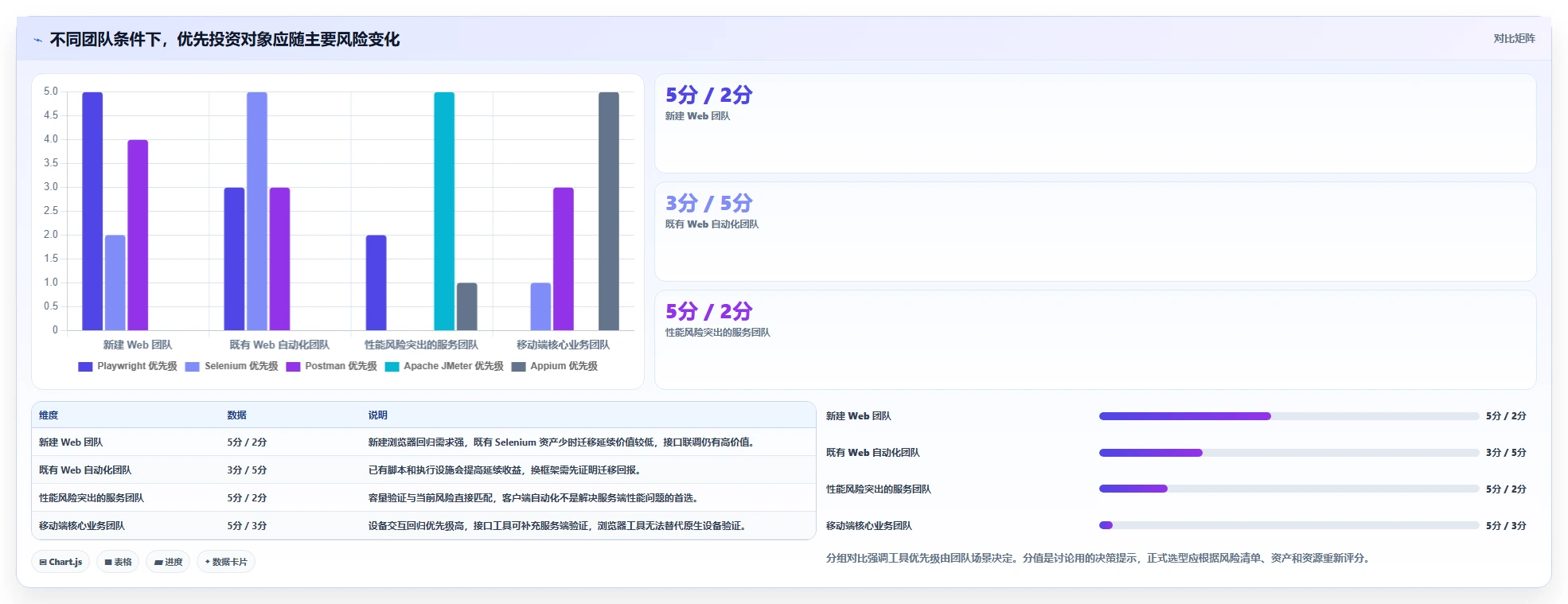Screen dimensions: 1568x604
Task: Click the 数据 column header in table
Action: coord(236,415)
